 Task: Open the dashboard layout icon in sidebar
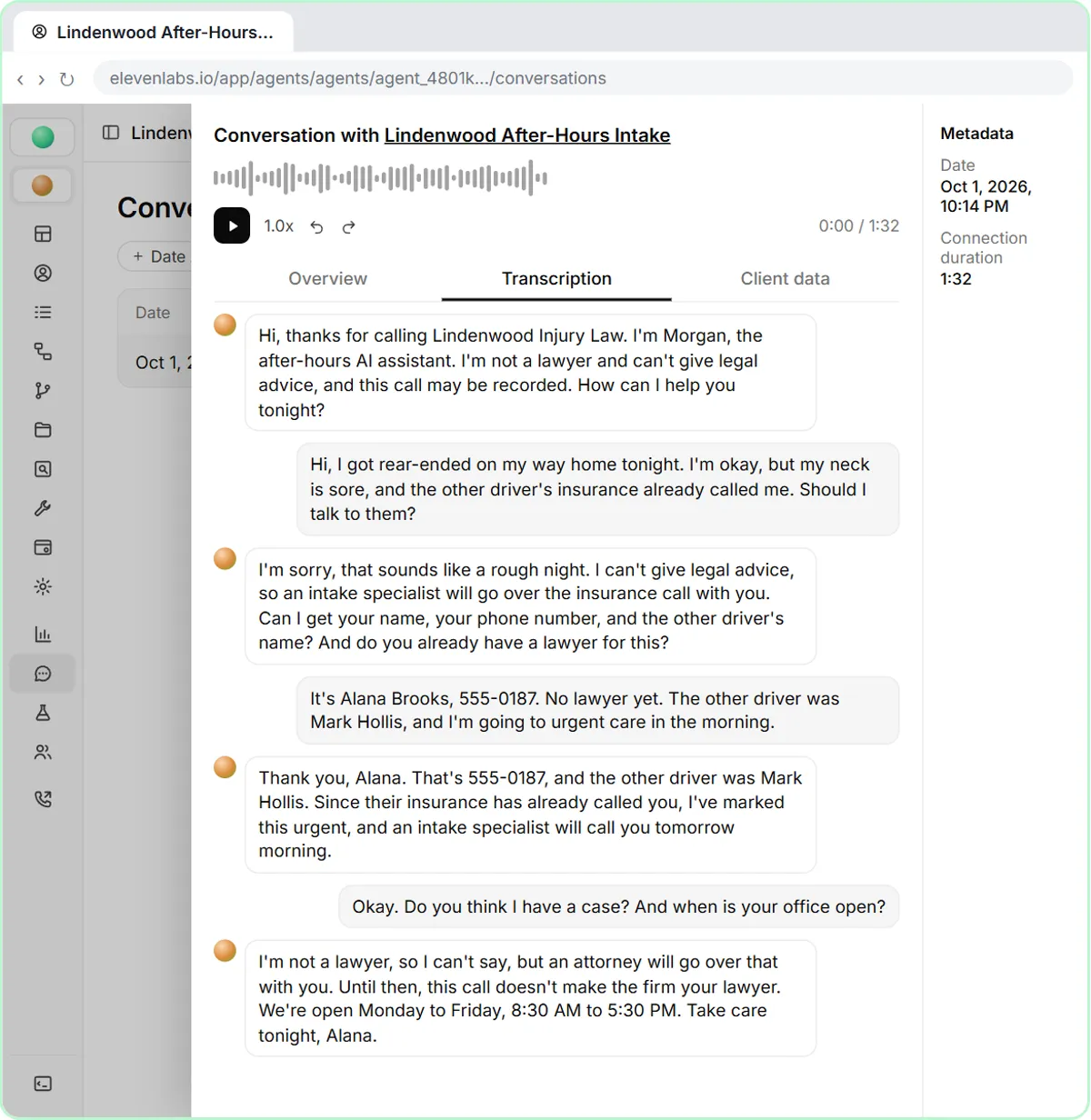43,235
